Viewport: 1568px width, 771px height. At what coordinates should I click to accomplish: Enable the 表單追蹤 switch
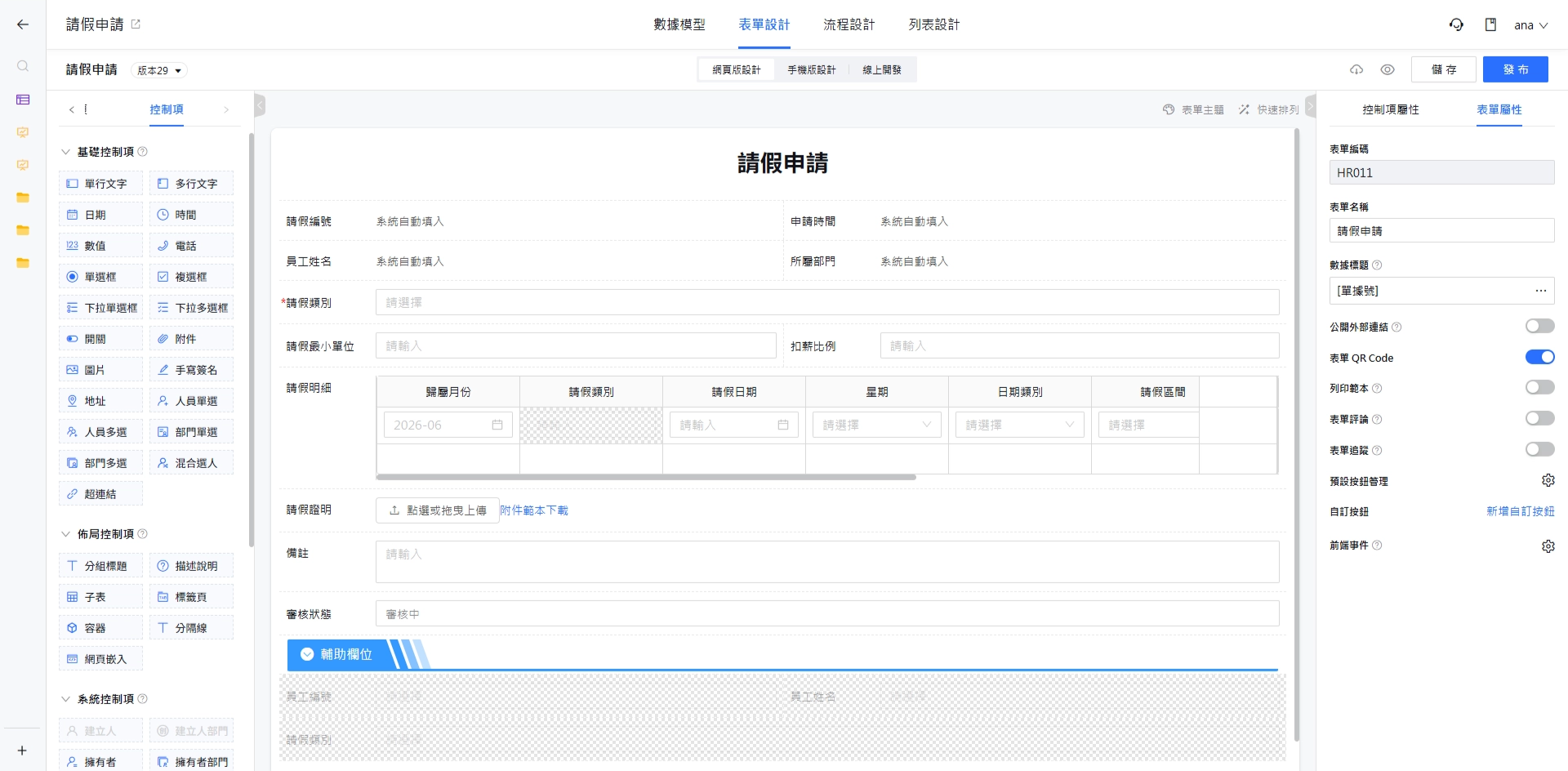(x=1539, y=449)
